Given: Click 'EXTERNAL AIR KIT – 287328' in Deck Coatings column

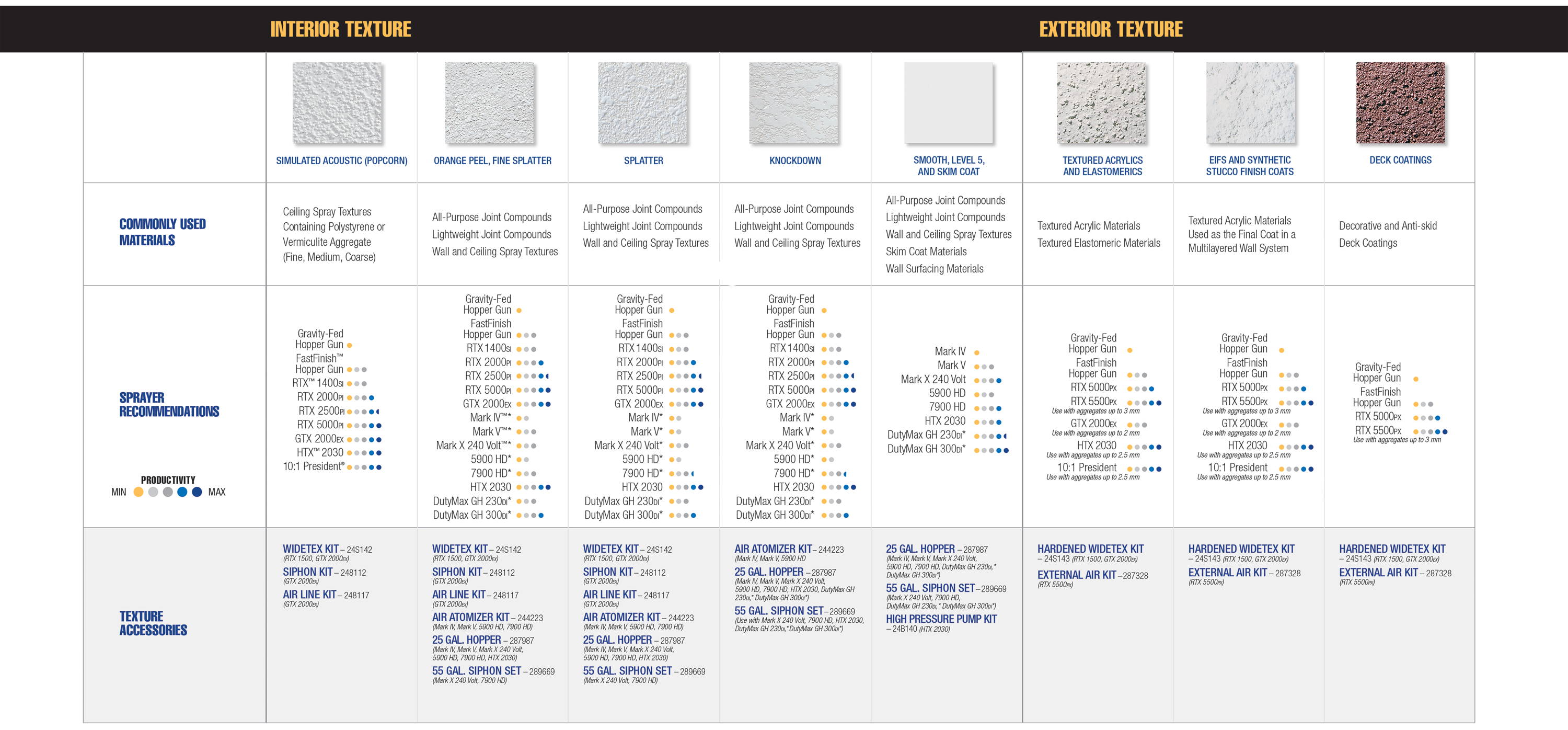Looking at the screenshot, I should point(1395,573).
